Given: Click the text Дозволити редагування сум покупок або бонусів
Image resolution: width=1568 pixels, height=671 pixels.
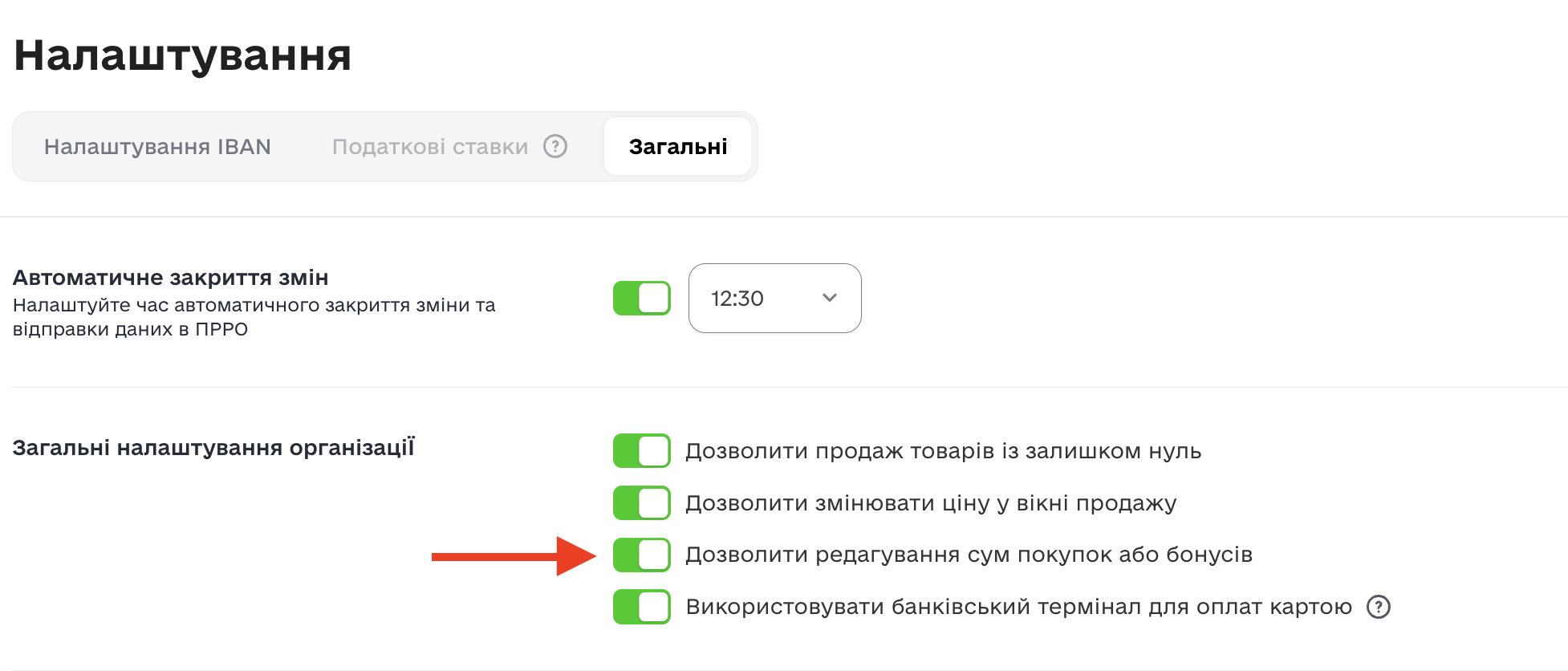Looking at the screenshot, I should [969, 555].
